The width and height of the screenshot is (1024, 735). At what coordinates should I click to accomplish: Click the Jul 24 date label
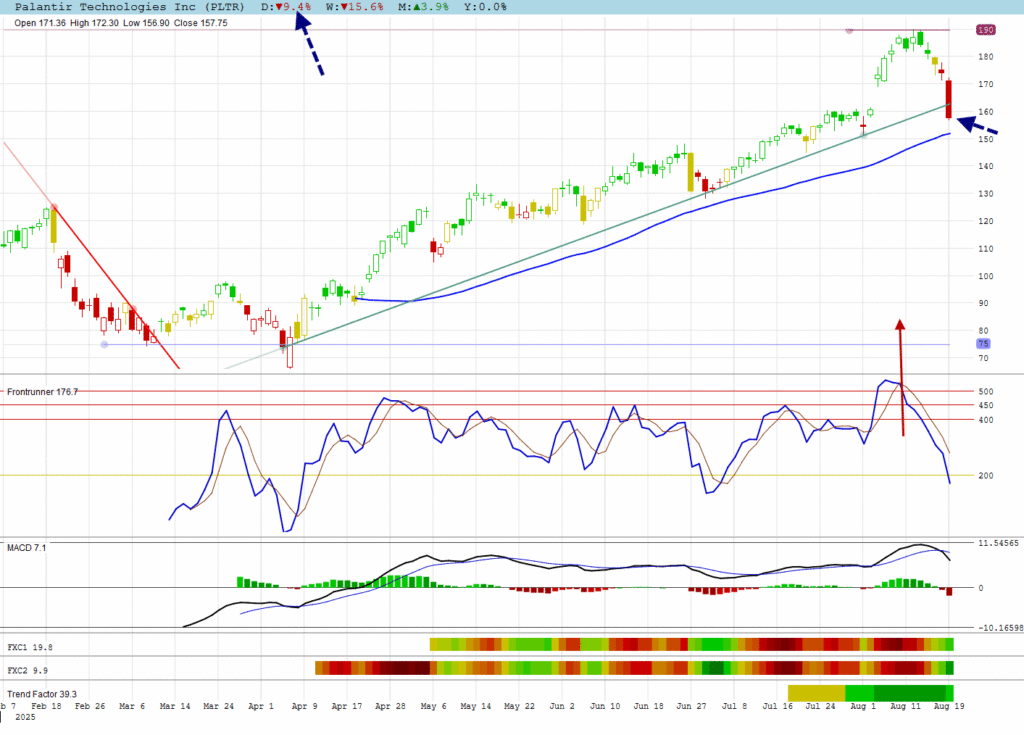[820, 706]
